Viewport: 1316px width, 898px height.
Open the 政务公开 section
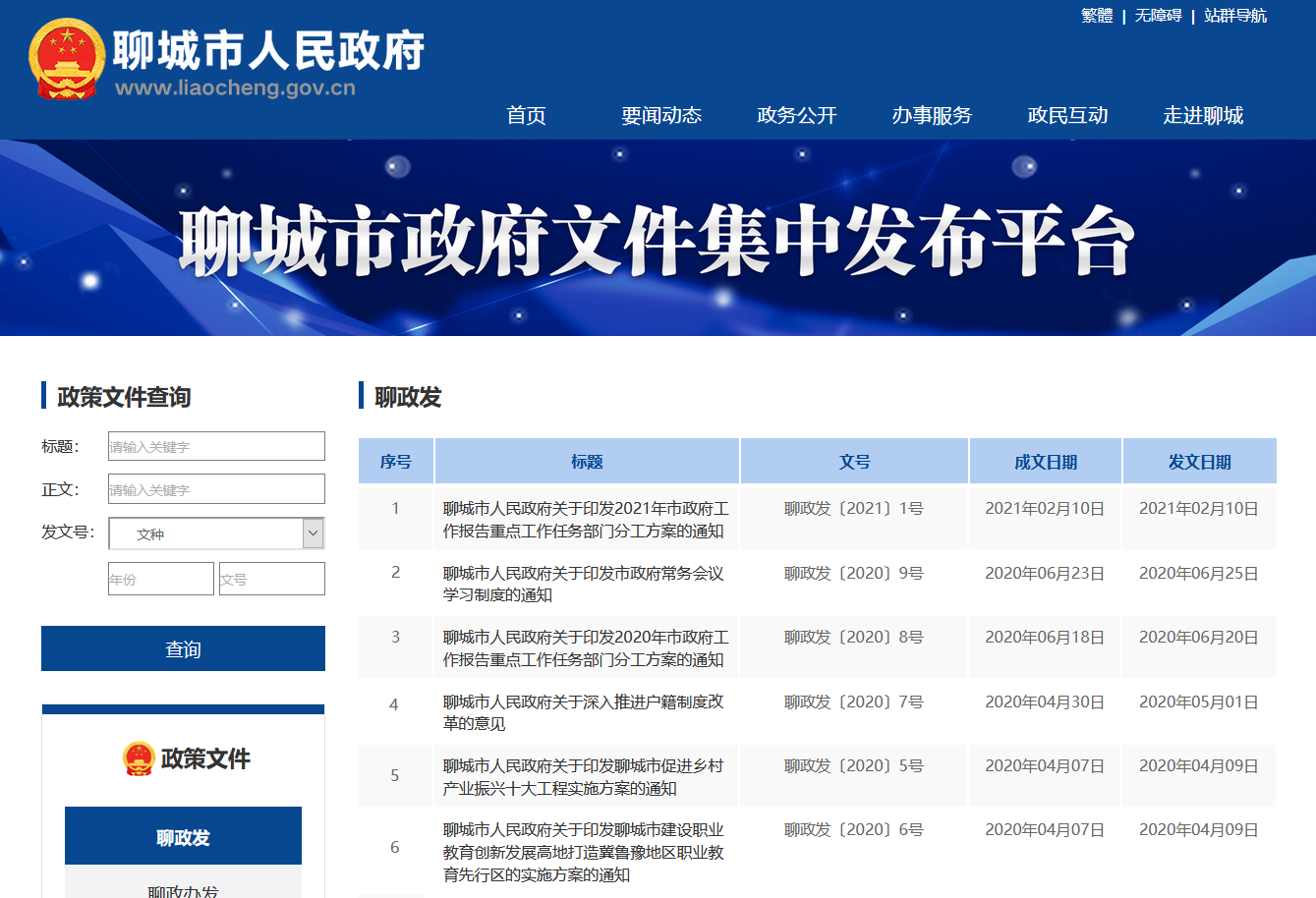(x=796, y=116)
